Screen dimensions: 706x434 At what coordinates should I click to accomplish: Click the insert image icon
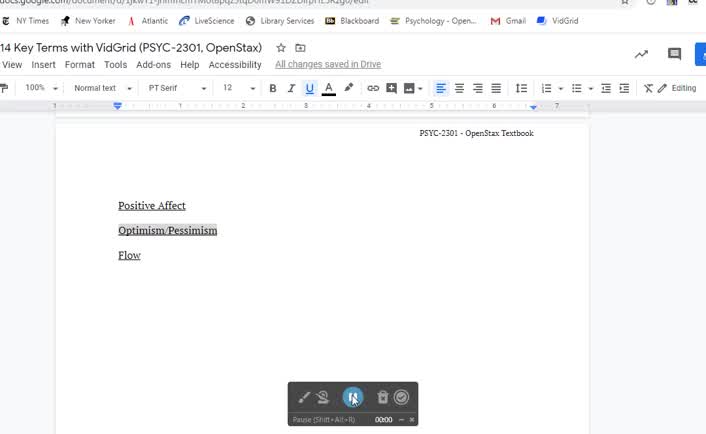click(410, 88)
